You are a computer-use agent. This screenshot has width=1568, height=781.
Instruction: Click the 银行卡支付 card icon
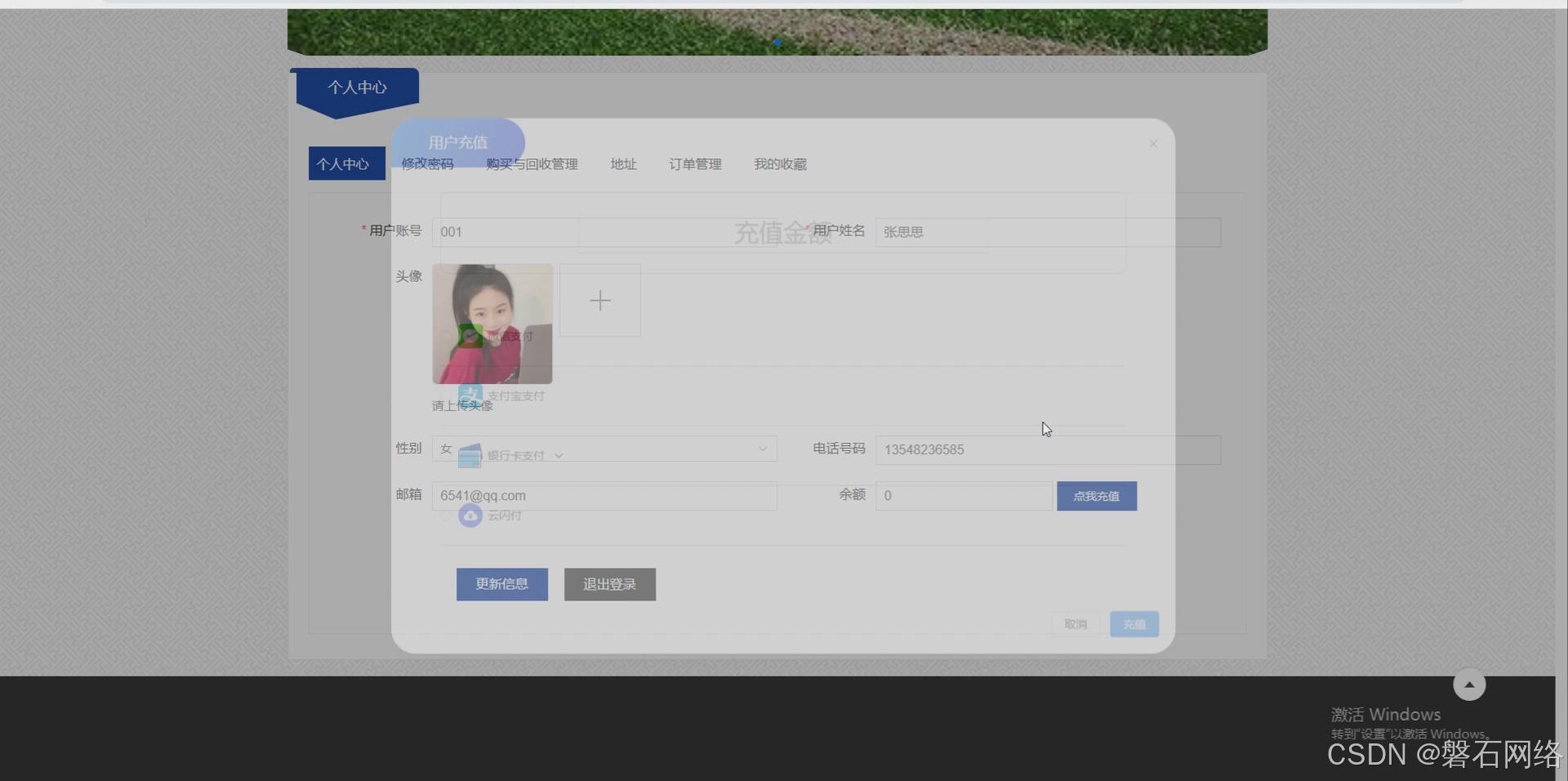tap(470, 456)
